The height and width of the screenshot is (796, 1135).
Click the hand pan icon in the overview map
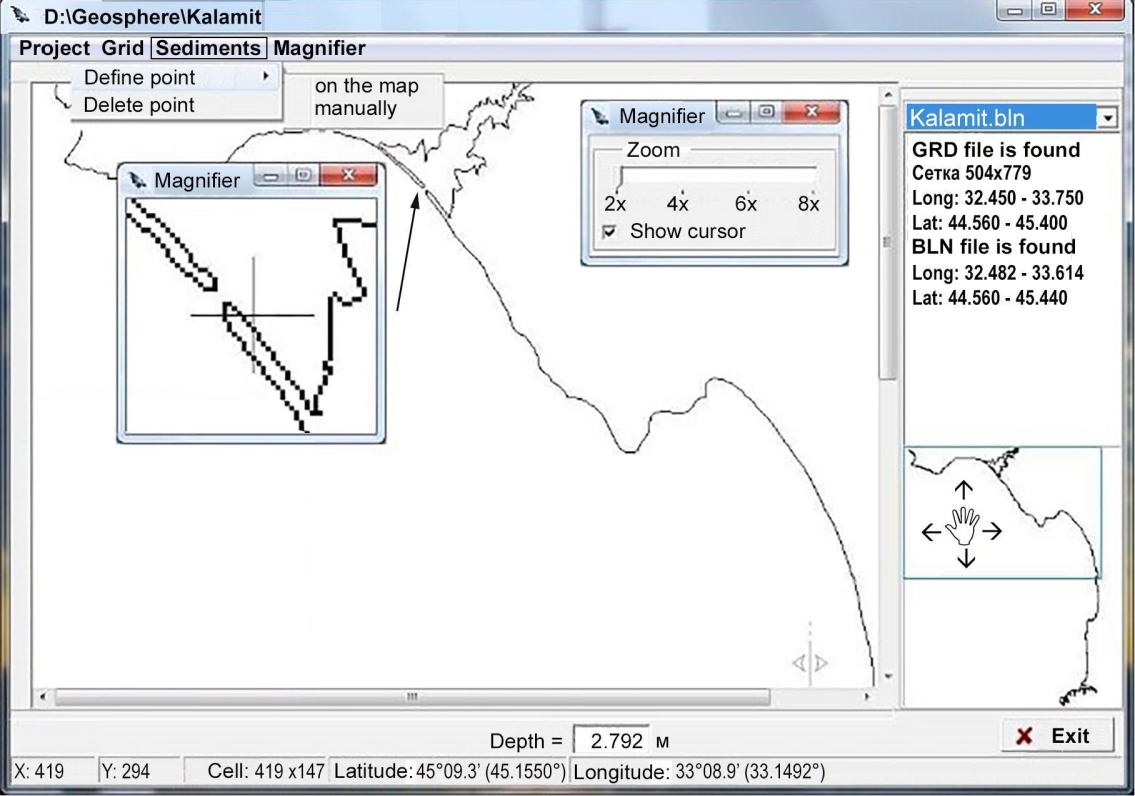click(963, 525)
